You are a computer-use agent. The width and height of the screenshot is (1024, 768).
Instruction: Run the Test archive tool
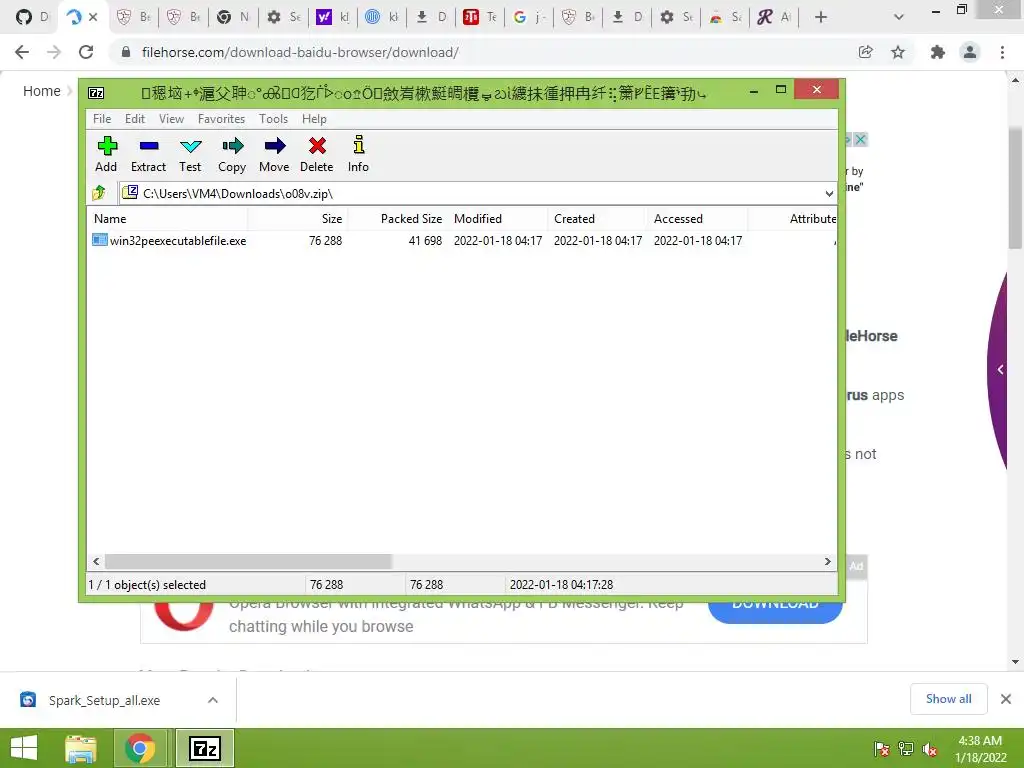(x=190, y=153)
